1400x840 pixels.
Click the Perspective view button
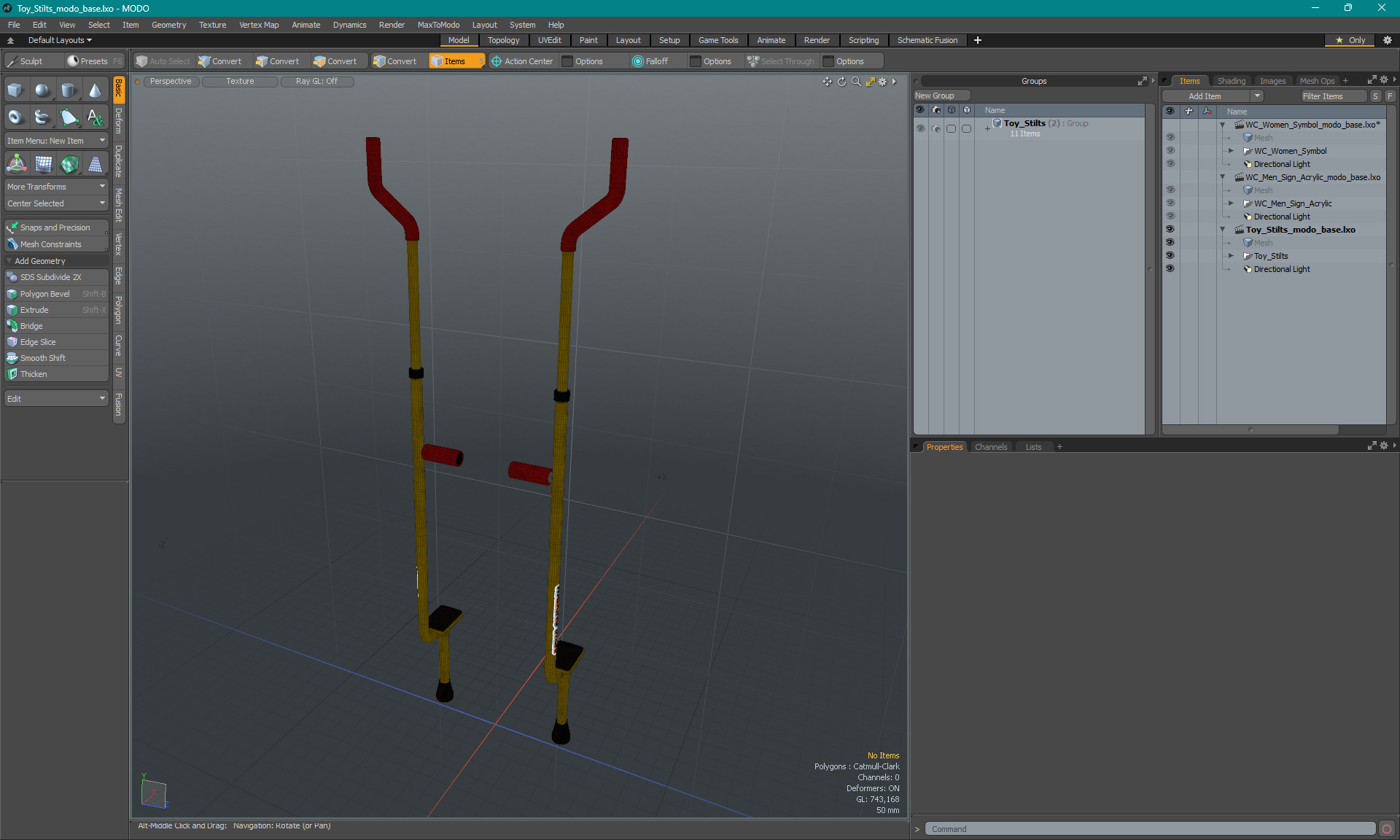(171, 82)
